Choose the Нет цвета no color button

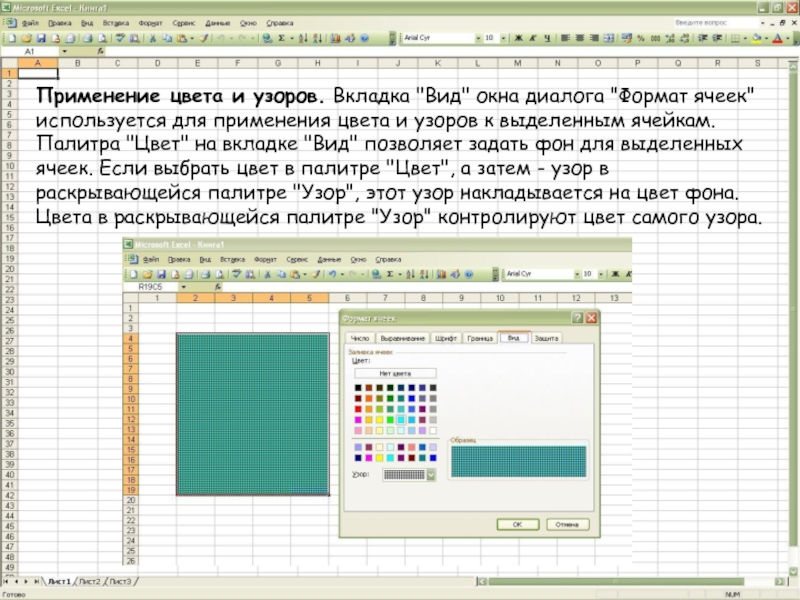click(397, 372)
